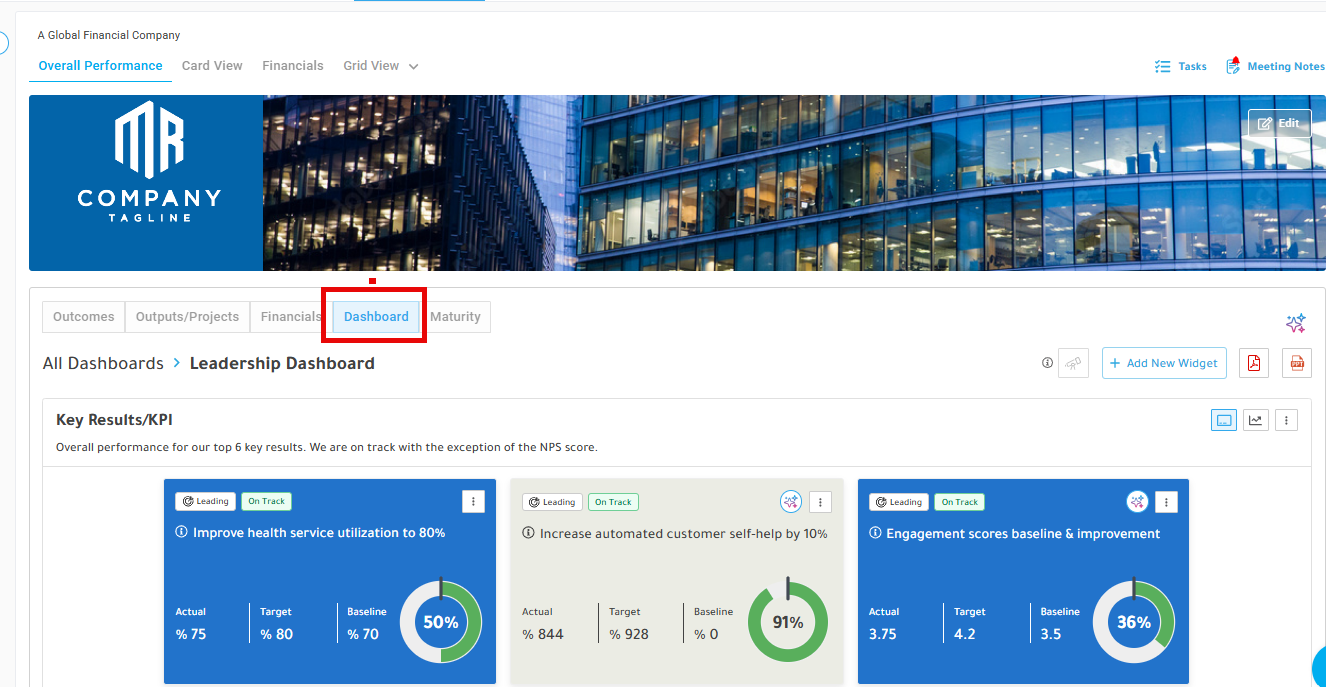Open the top Financials tab
This screenshot has height=687, width=1326.
[x=293, y=66]
